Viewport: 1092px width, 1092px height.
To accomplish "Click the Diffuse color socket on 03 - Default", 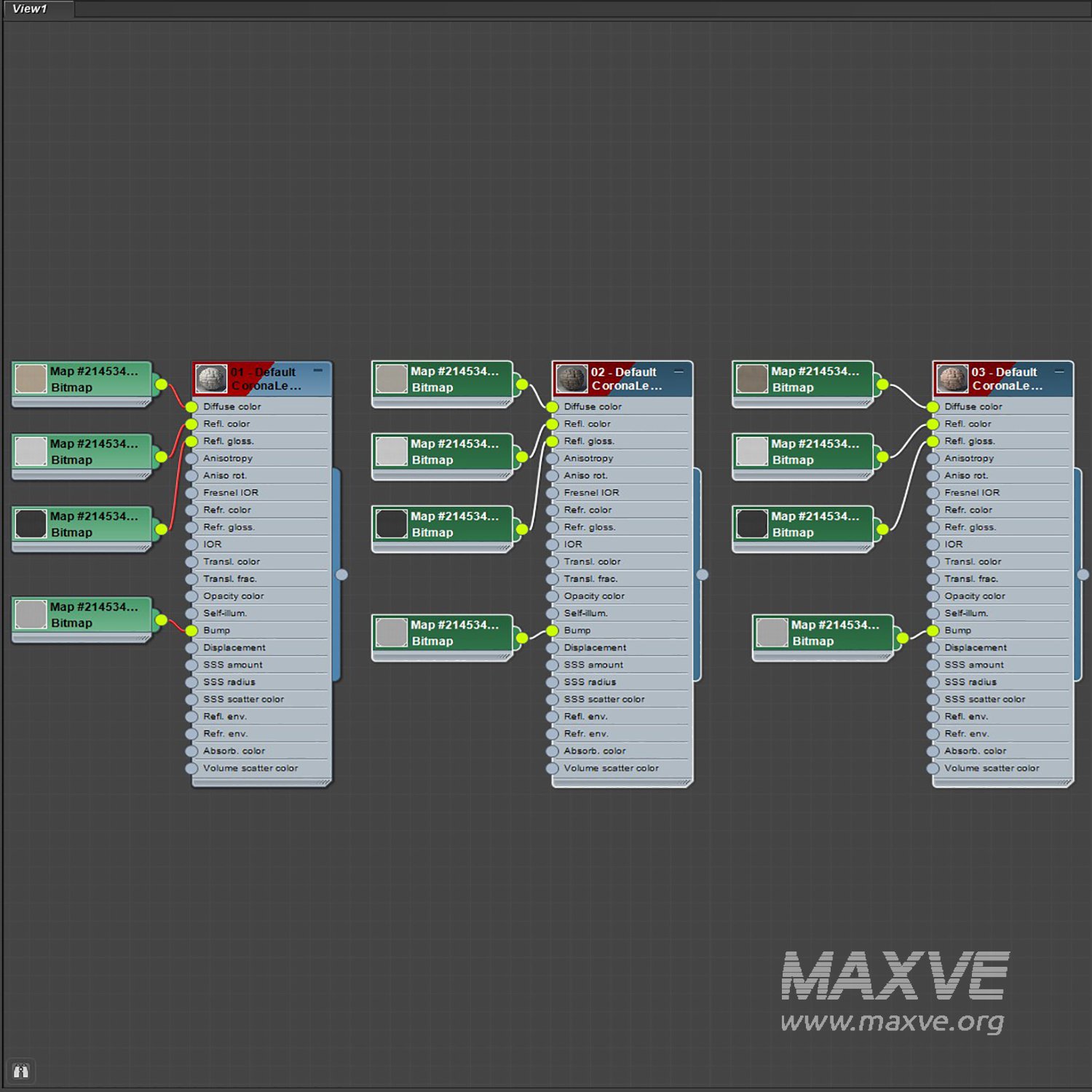I will click(x=933, y=407).
